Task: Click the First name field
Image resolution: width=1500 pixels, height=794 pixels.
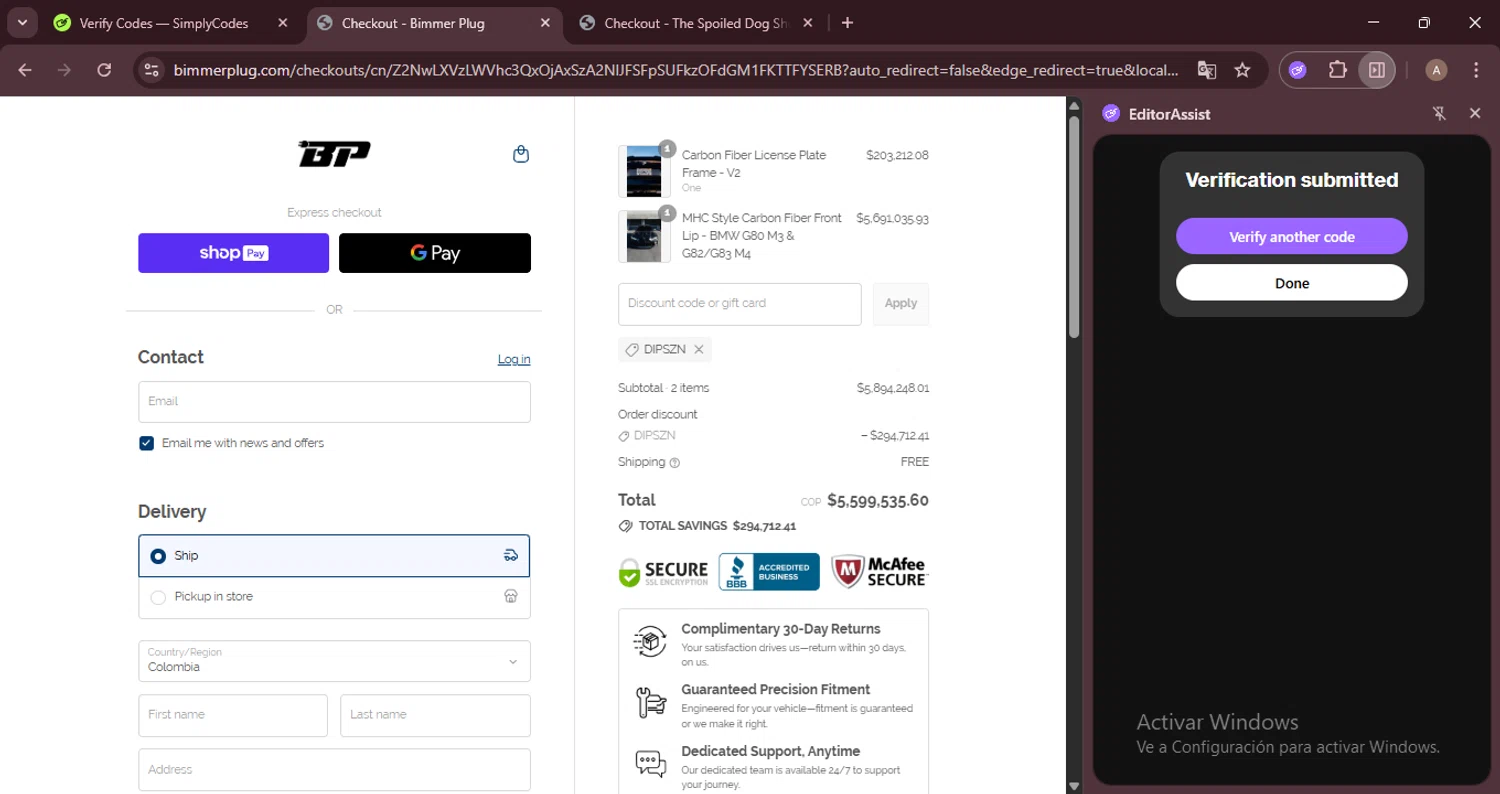Action: [x=233, y=715]
